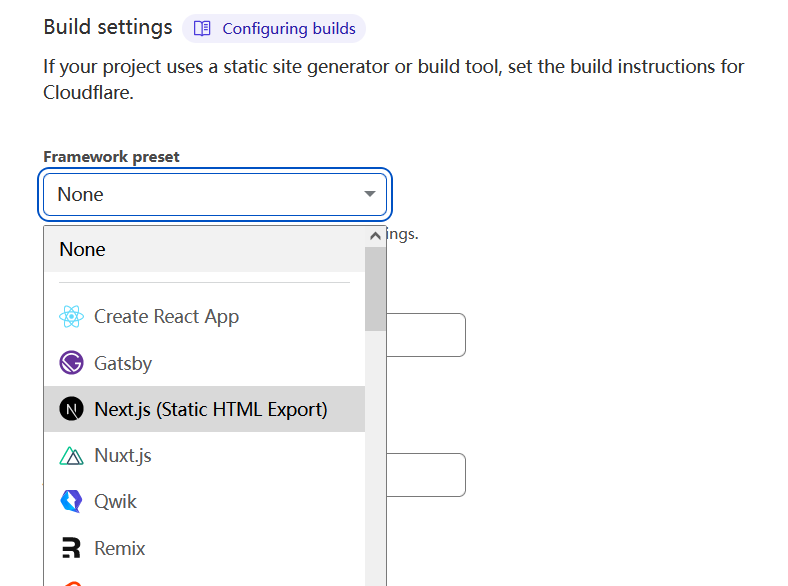Open the Framework preset combo box
The height and width of the screenshot is (586, 788).
pos(200,194)
